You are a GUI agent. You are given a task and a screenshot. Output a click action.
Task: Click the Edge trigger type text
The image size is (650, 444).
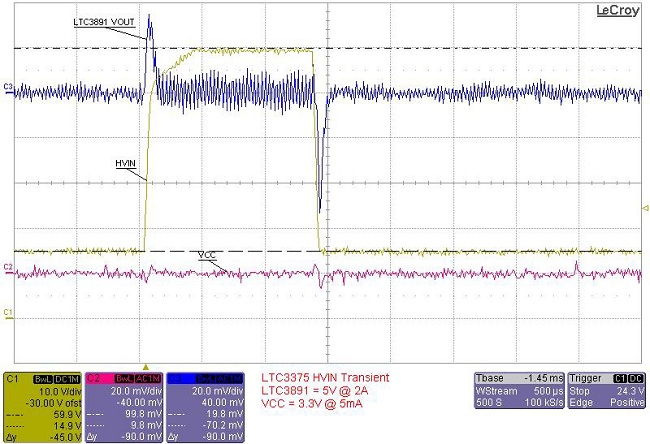pyautogui.click(x=580, y=402)
